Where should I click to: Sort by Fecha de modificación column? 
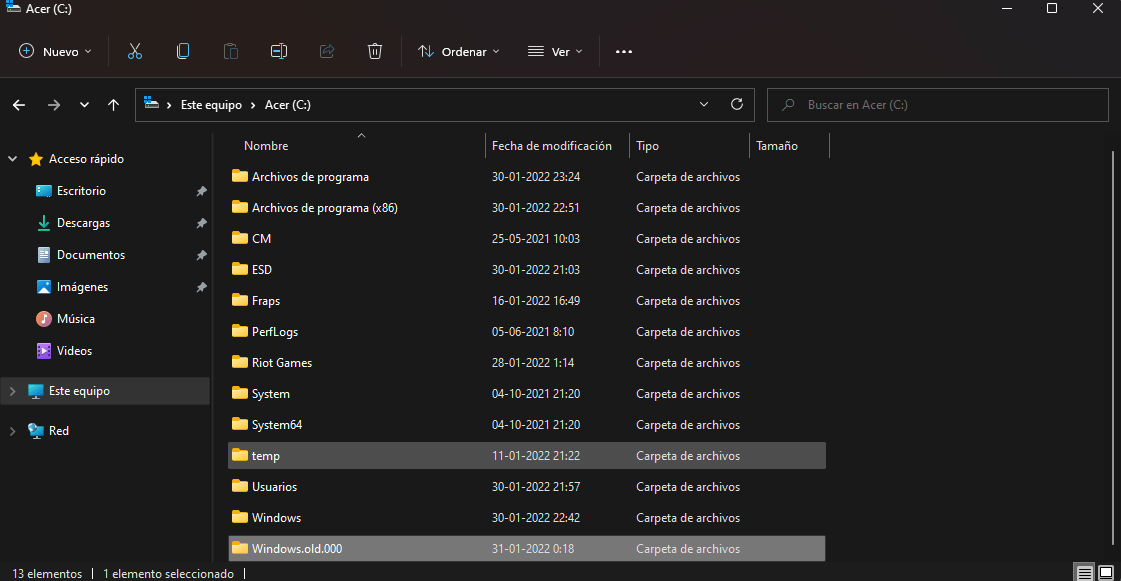[x=551, y=146]
